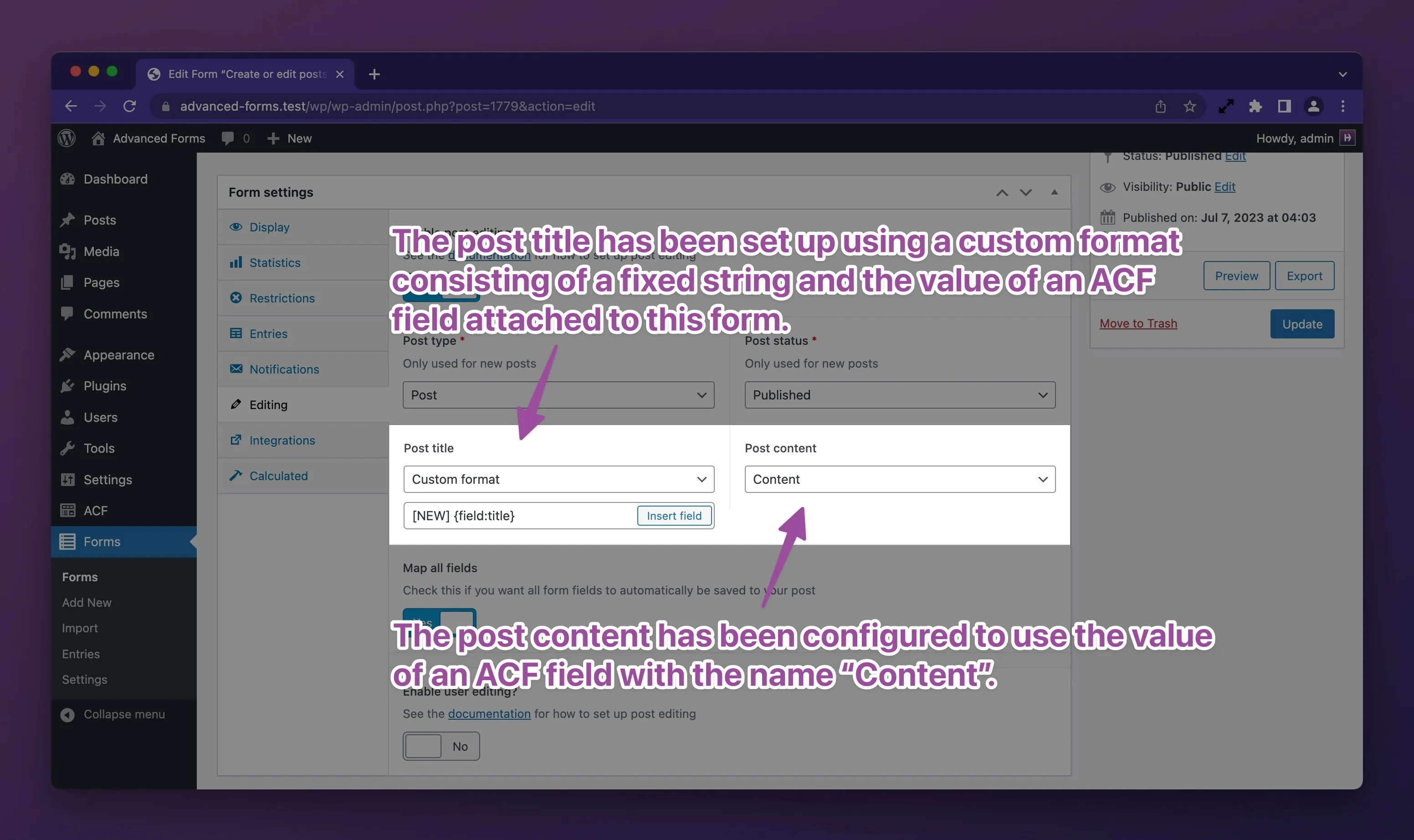Switch to Restrictions settings tab
Screen dimensions: 1414x840
(303, 298)
